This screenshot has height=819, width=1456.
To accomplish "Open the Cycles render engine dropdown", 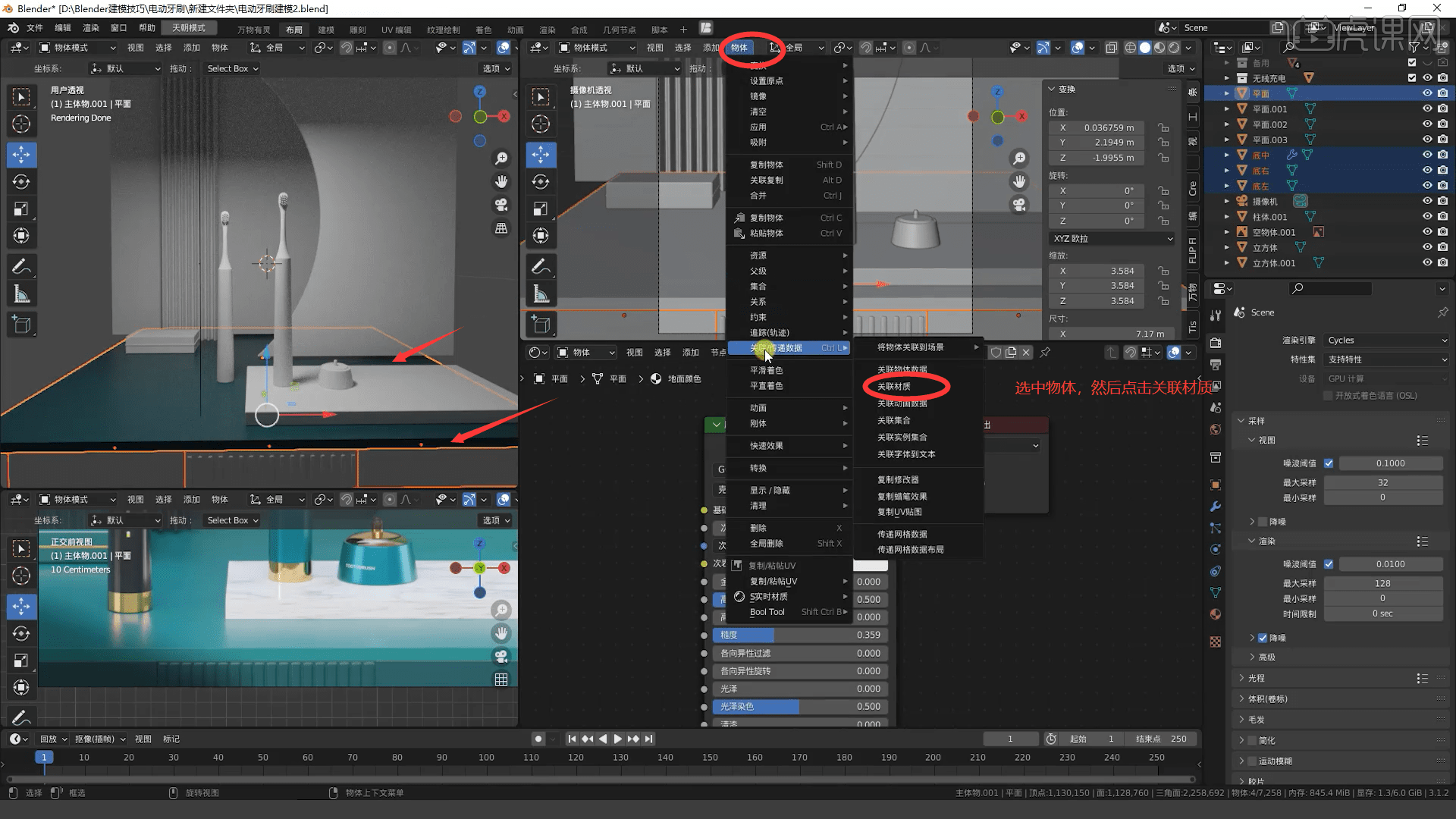I will 1385,340.
